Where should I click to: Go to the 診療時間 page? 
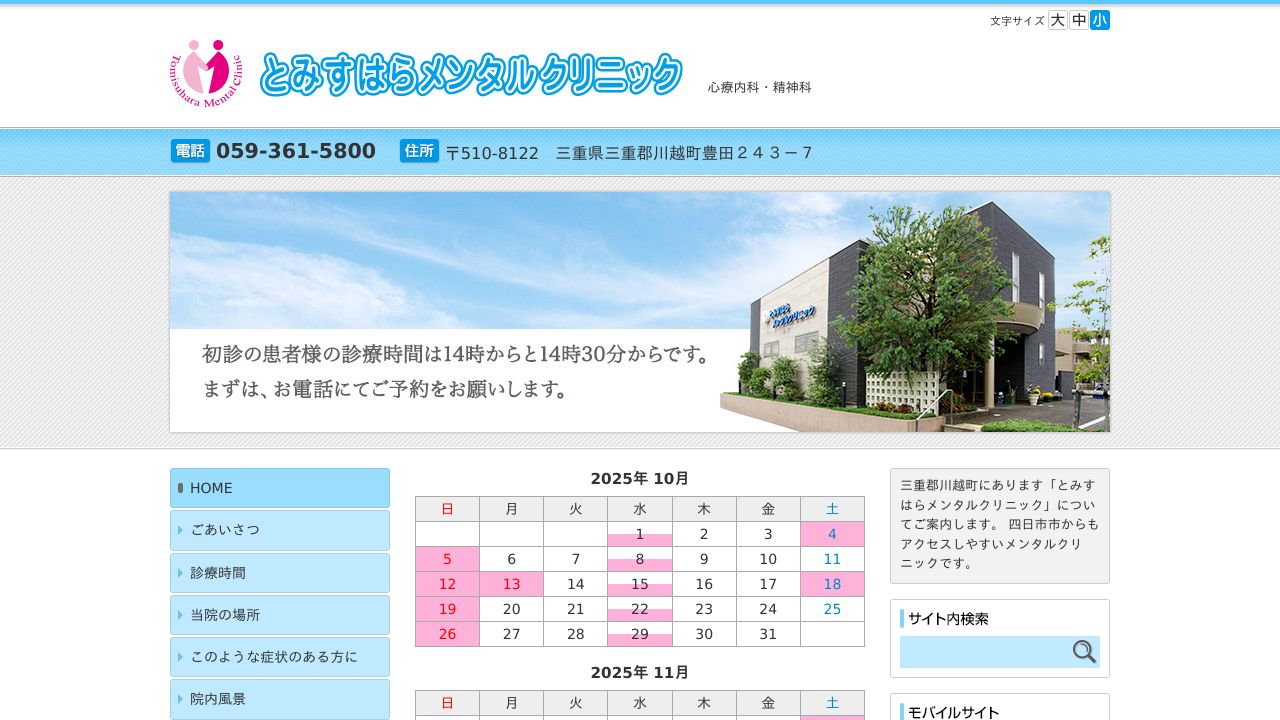pyautogui.click(x=280, y=573)
